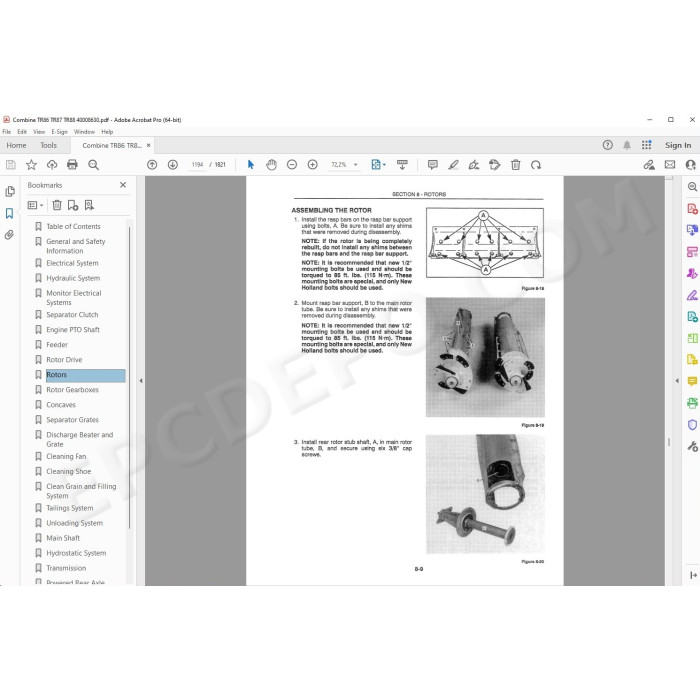Open the Help menu
Screen dimensions: 700x700
click(107, 132)
